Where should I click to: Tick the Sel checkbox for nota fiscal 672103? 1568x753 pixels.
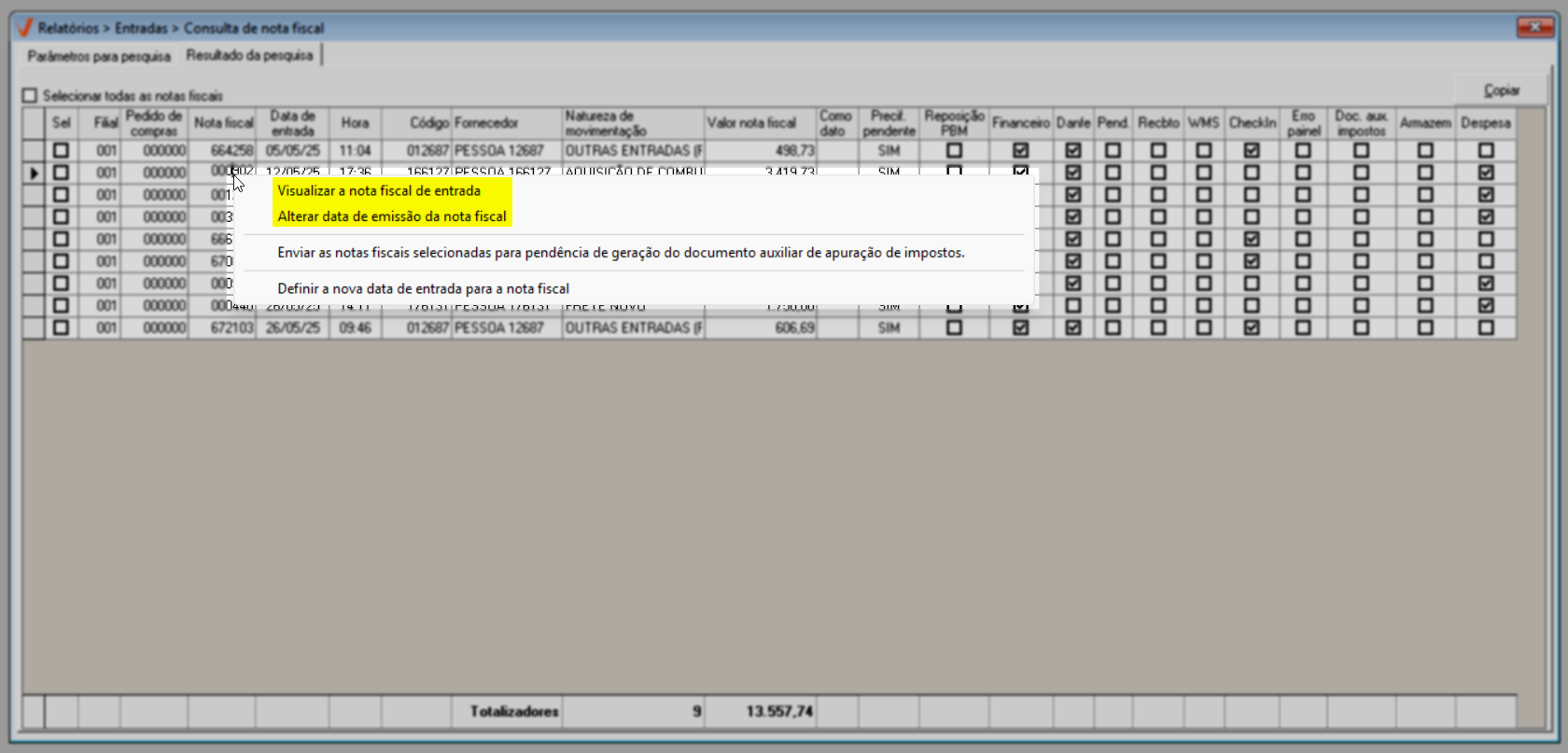pos(61,328)
